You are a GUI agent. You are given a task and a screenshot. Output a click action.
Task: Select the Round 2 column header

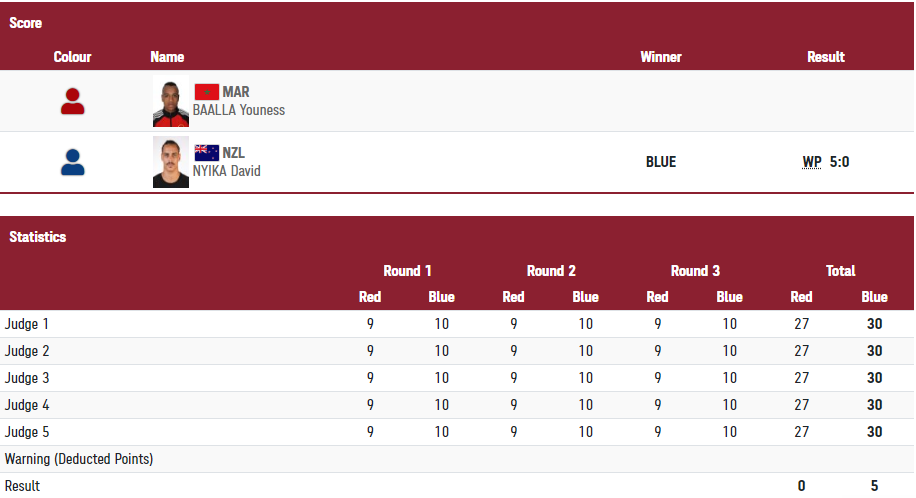[x=551, y=271]
